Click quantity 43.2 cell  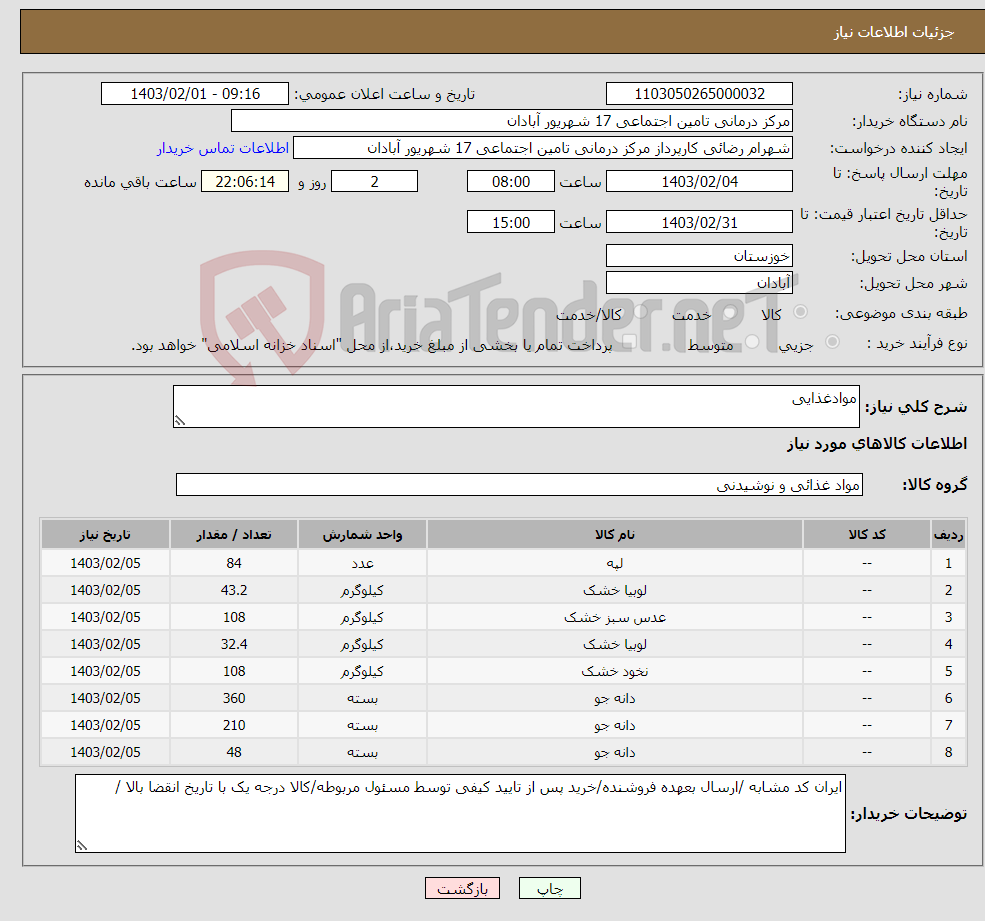coord(234,590)
